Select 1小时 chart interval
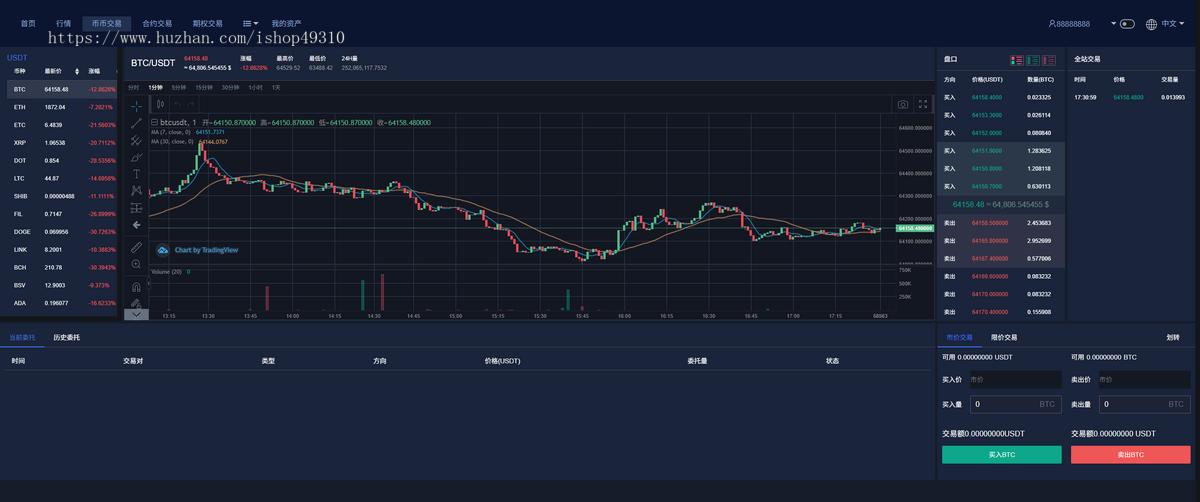 [x=256, y=87]
